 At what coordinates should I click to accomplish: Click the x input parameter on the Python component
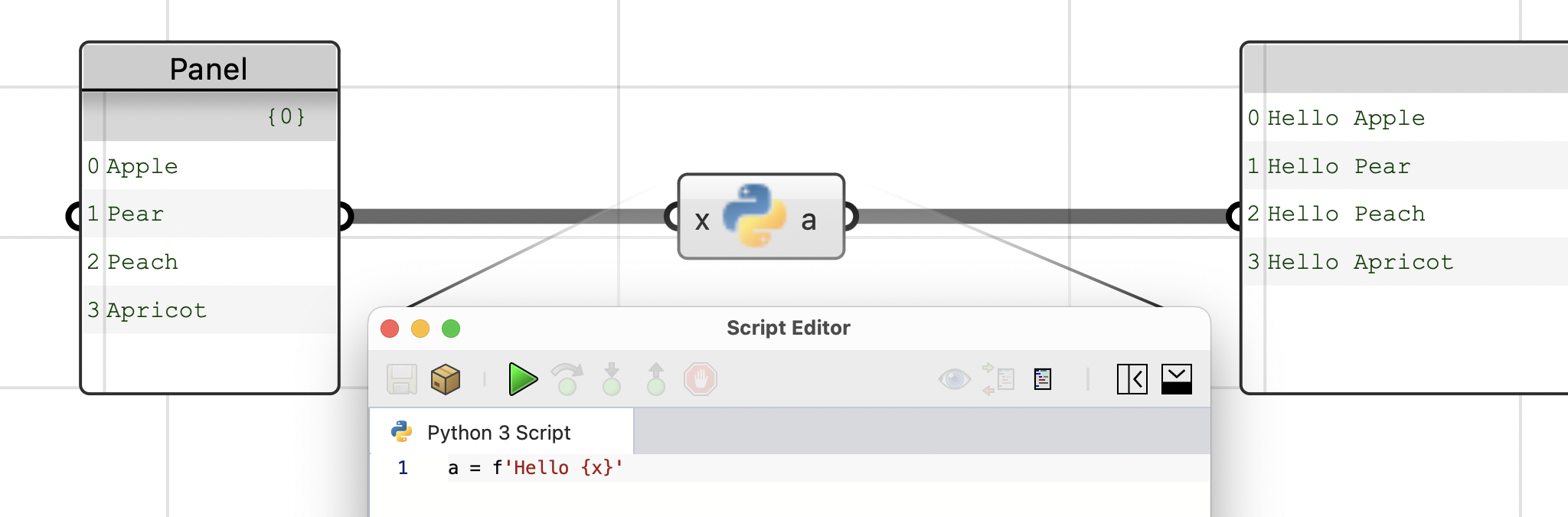pyautogui.click(x=702, y=221)
